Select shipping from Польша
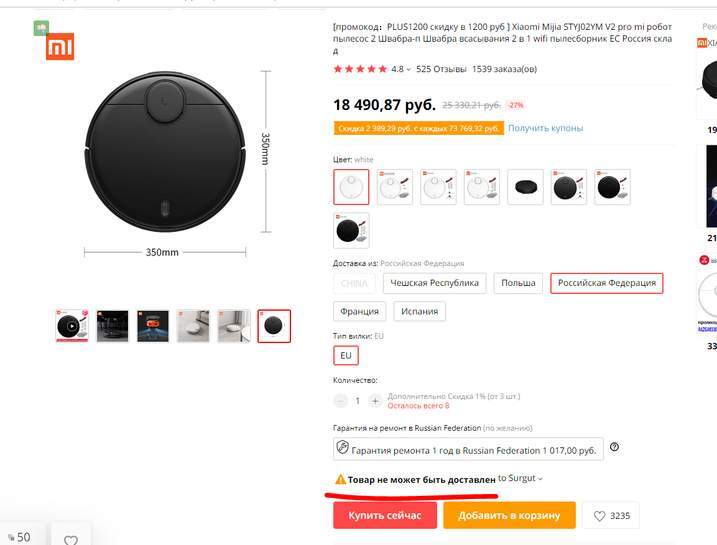 pyautogui.click(x=519, y=283)
